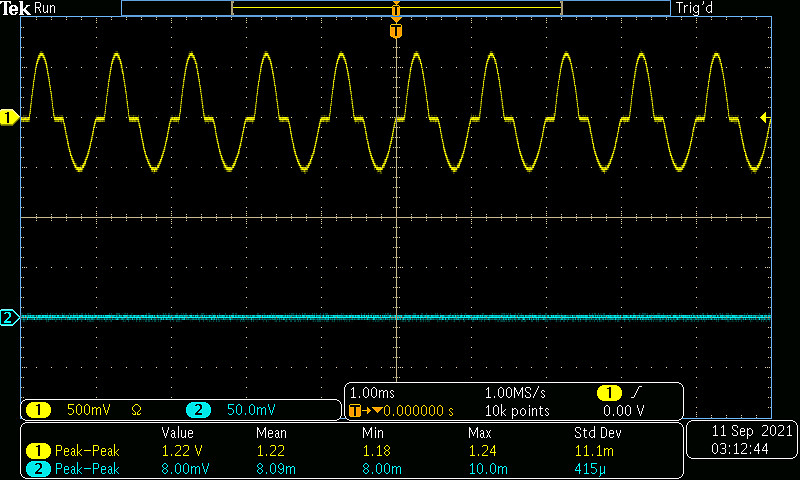Image resolution: width=800 pixels, height=480 pixels.
Task: Click the 11 Sep 2021 date display
Action: tap(752, 432)
